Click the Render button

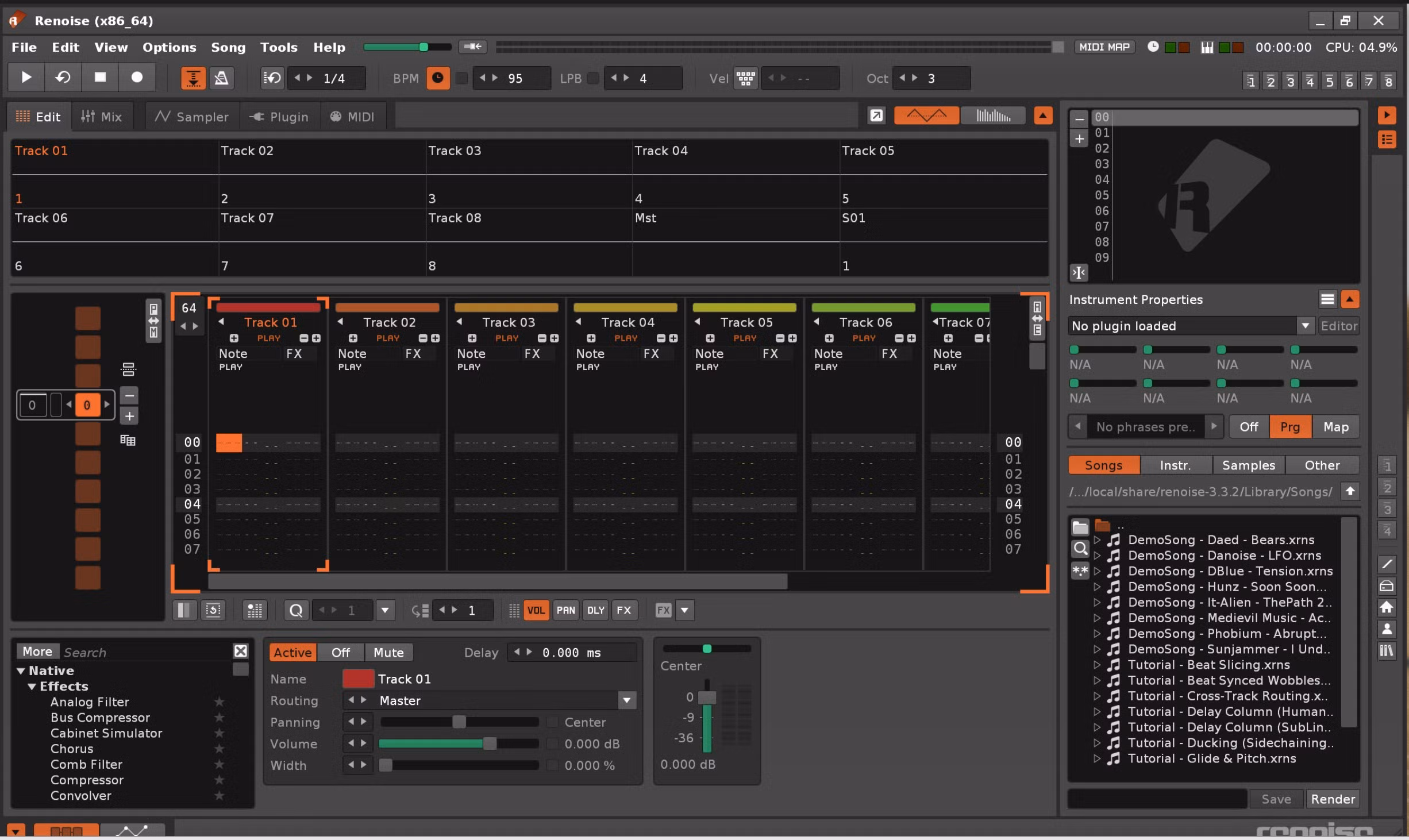[1333, 799]
